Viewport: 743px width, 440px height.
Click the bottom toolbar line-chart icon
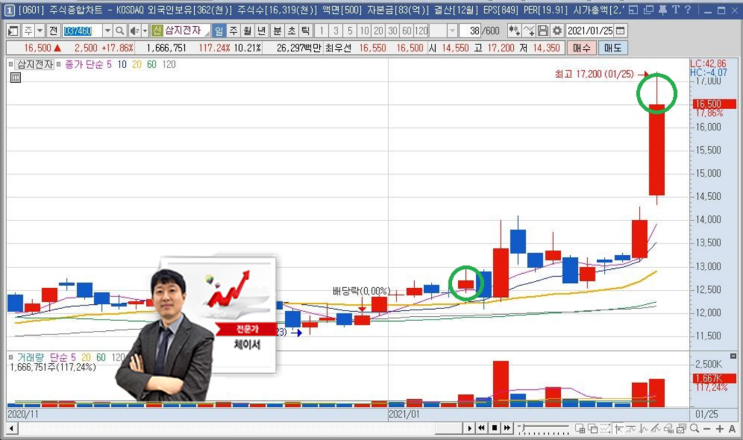605,429
